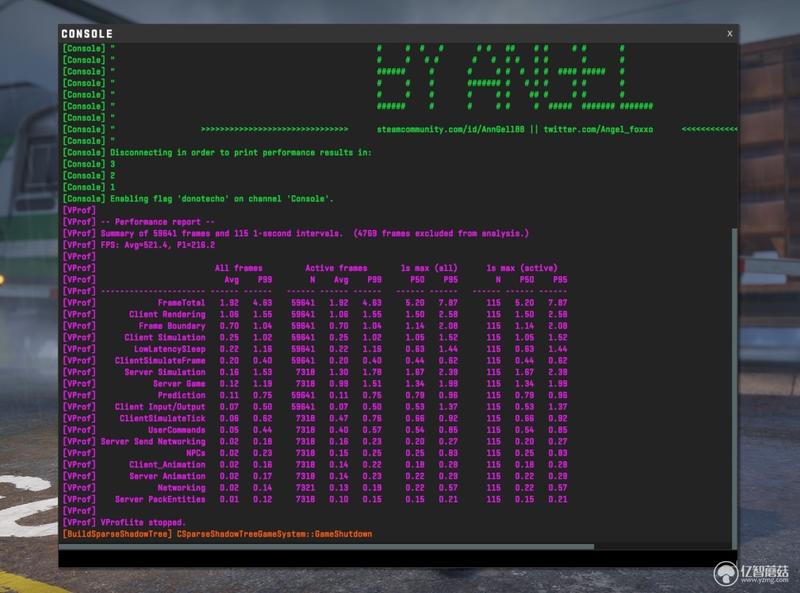Click the BY ANGEL ASCII art banner
Viewport: 800px width, 593px height.
(514, 77)
